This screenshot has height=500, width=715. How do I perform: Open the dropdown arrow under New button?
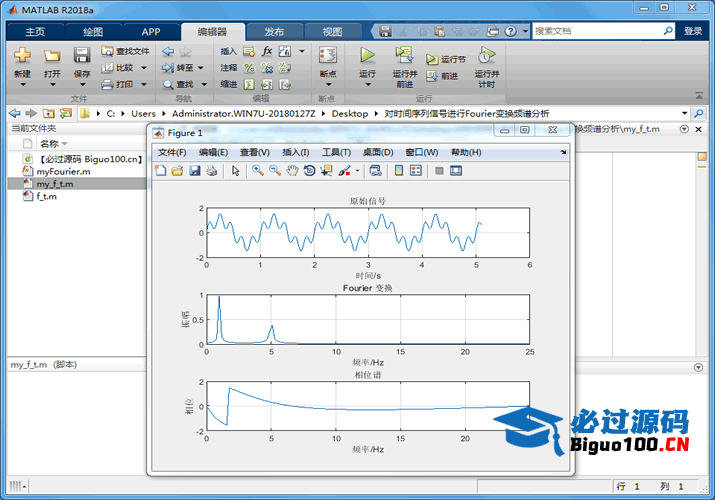22,85
